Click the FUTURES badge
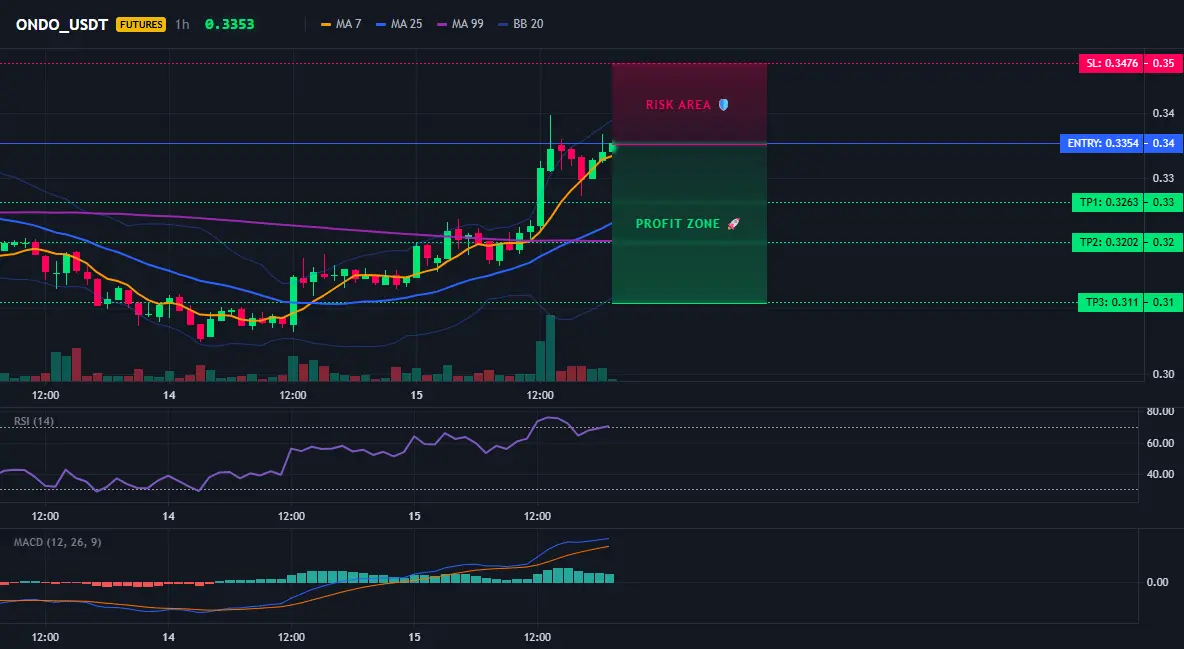 [140, 24]
